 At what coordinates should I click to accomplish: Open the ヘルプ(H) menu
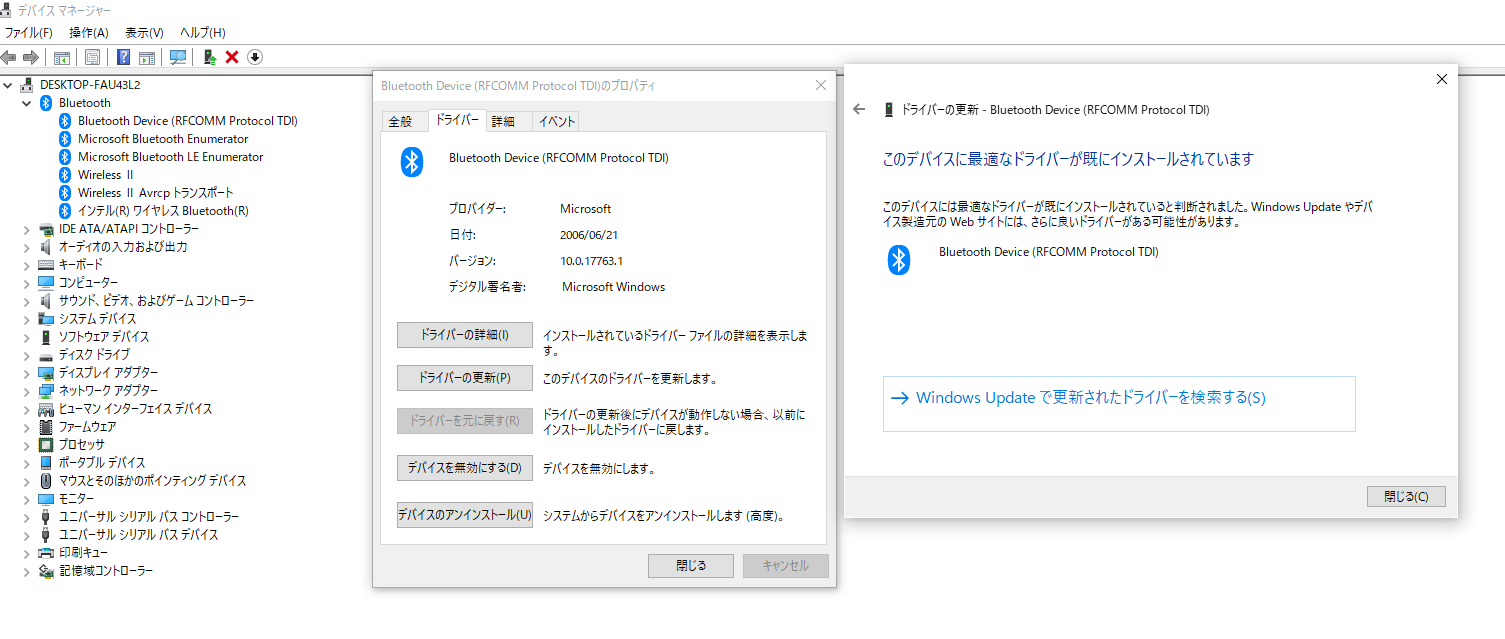203,33
